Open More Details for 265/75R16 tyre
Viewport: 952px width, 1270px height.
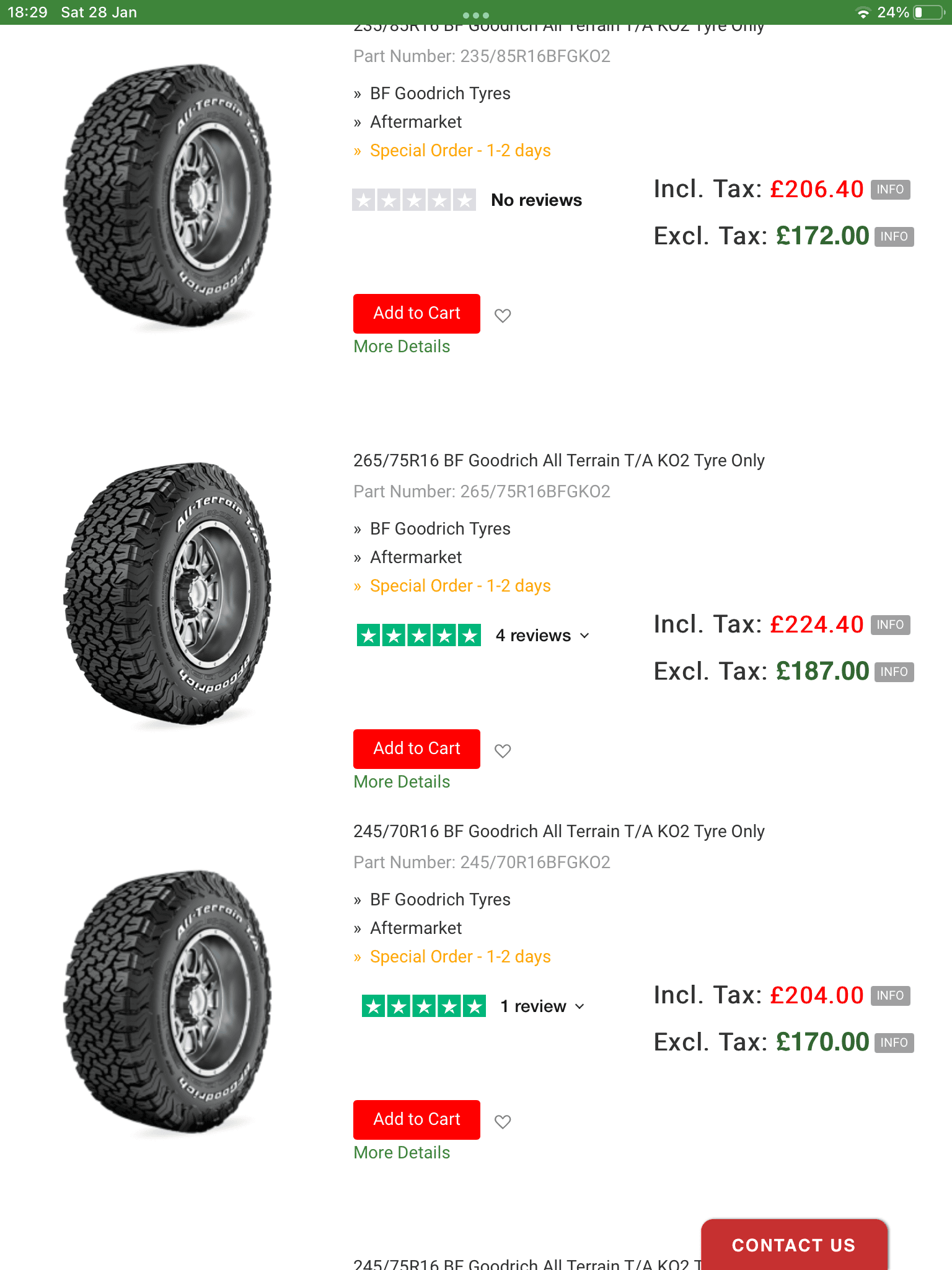pyautogui.click(x=402, y=782)
